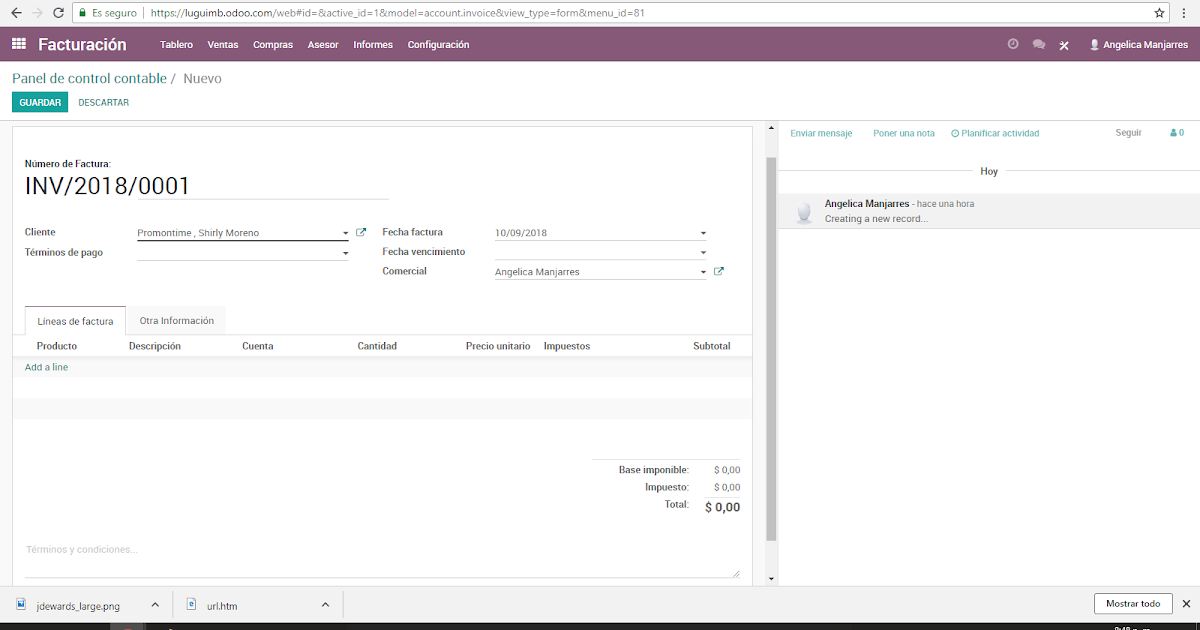
Task: Switch to the Otra Información tab
Action: tap(175, 320)
